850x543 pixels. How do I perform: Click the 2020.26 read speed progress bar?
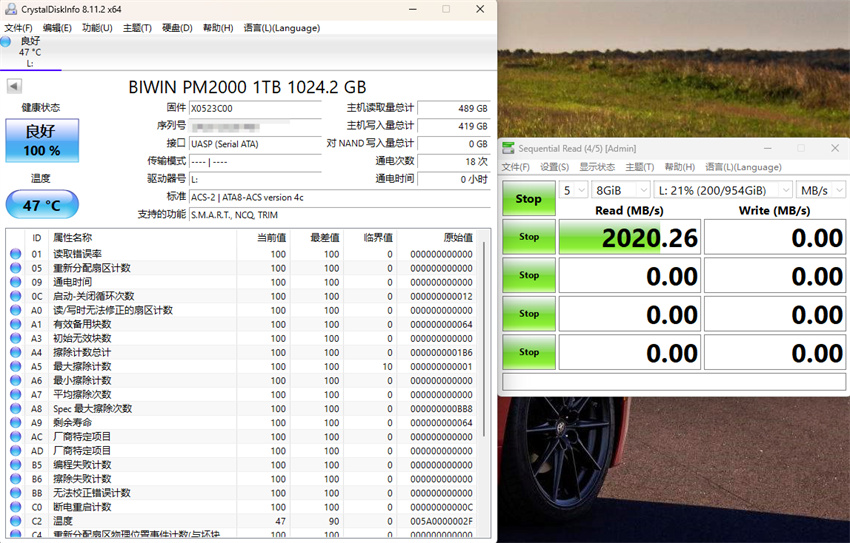629,237
